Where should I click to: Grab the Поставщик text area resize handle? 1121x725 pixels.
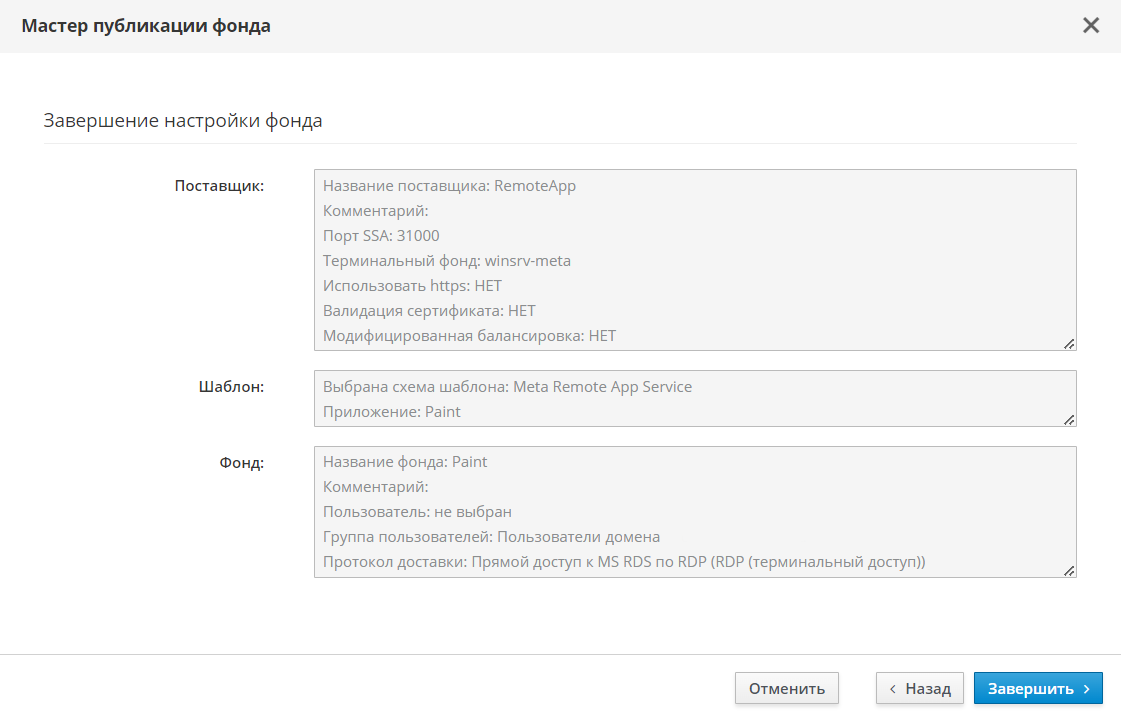[1069, 343]
